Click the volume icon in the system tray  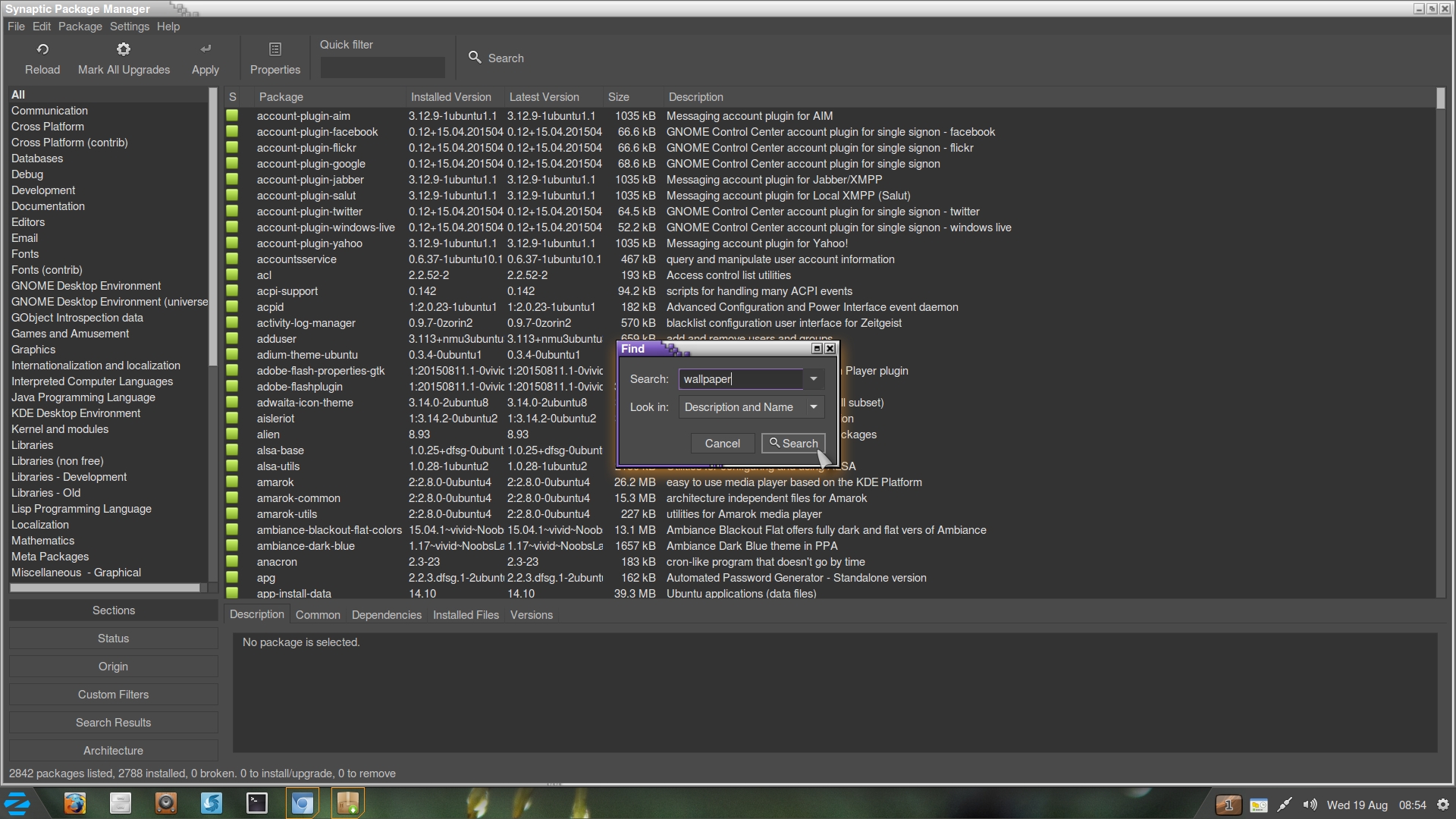1310,805
